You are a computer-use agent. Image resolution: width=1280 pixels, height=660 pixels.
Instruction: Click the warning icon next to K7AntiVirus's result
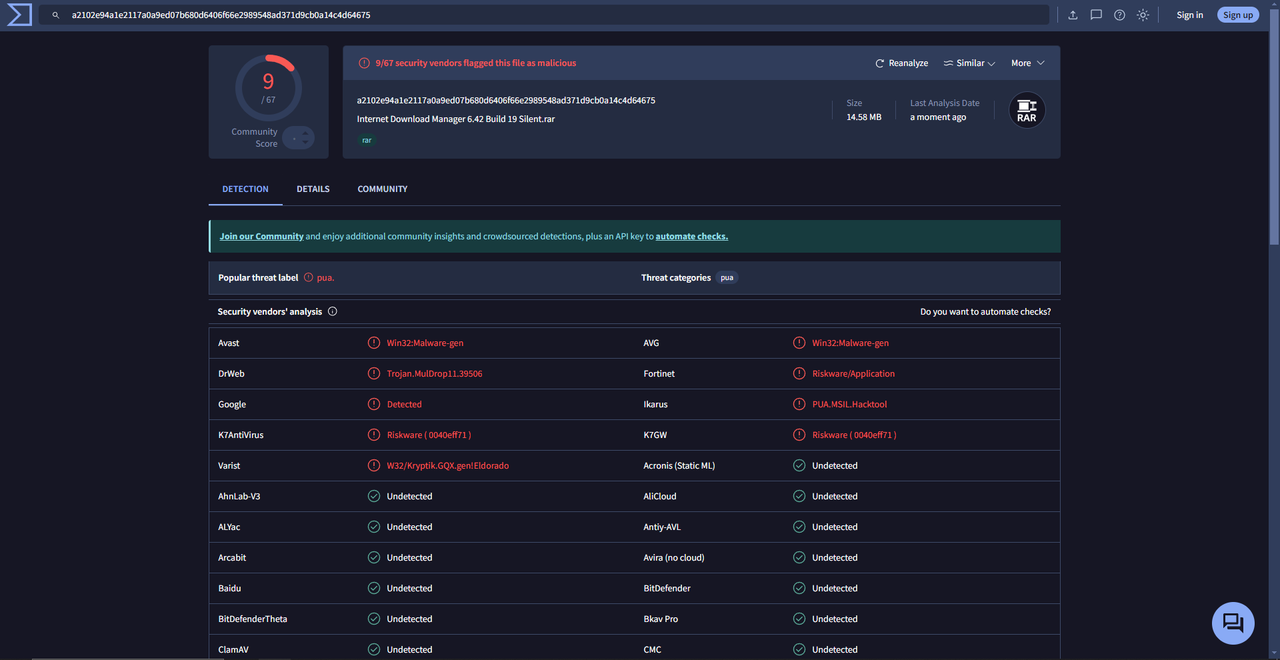coord(374,435)
